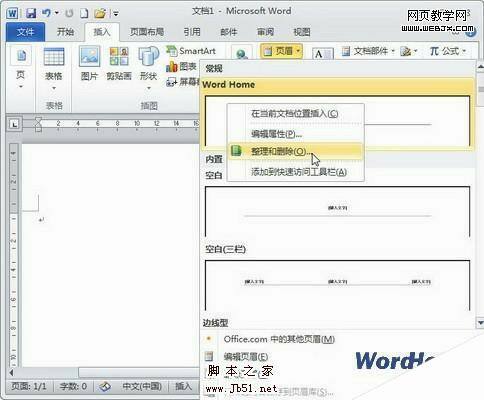This screenshot has height=400, width=484.
Task: Click the 形状 shapes icon
Action: [x=148, y=56]
